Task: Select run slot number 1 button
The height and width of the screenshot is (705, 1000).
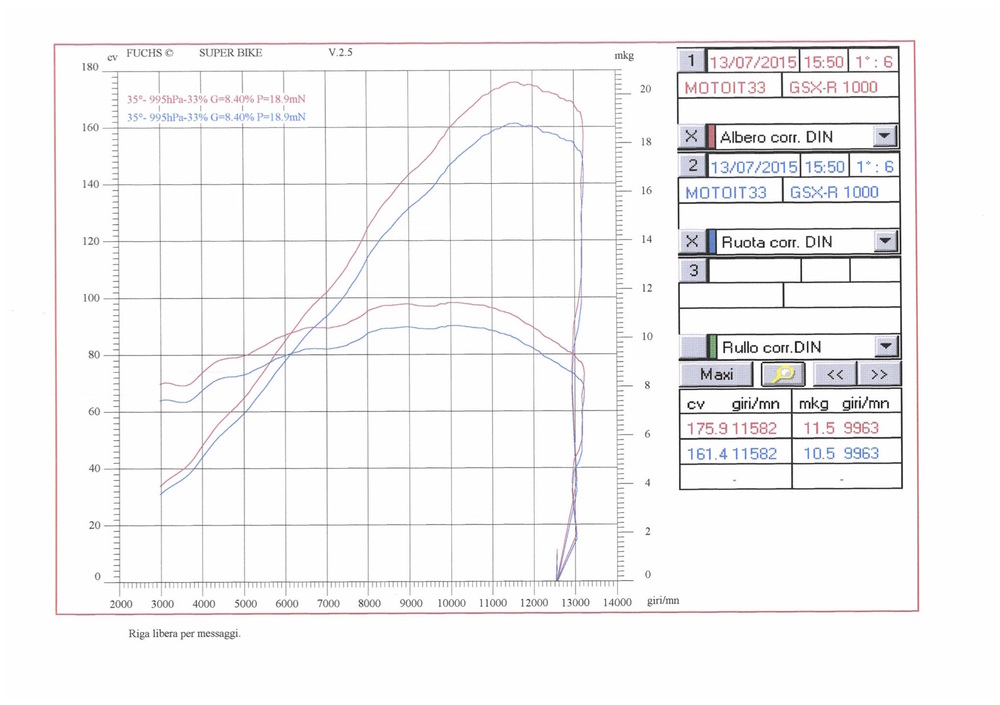Action: (x=692, y=61)
